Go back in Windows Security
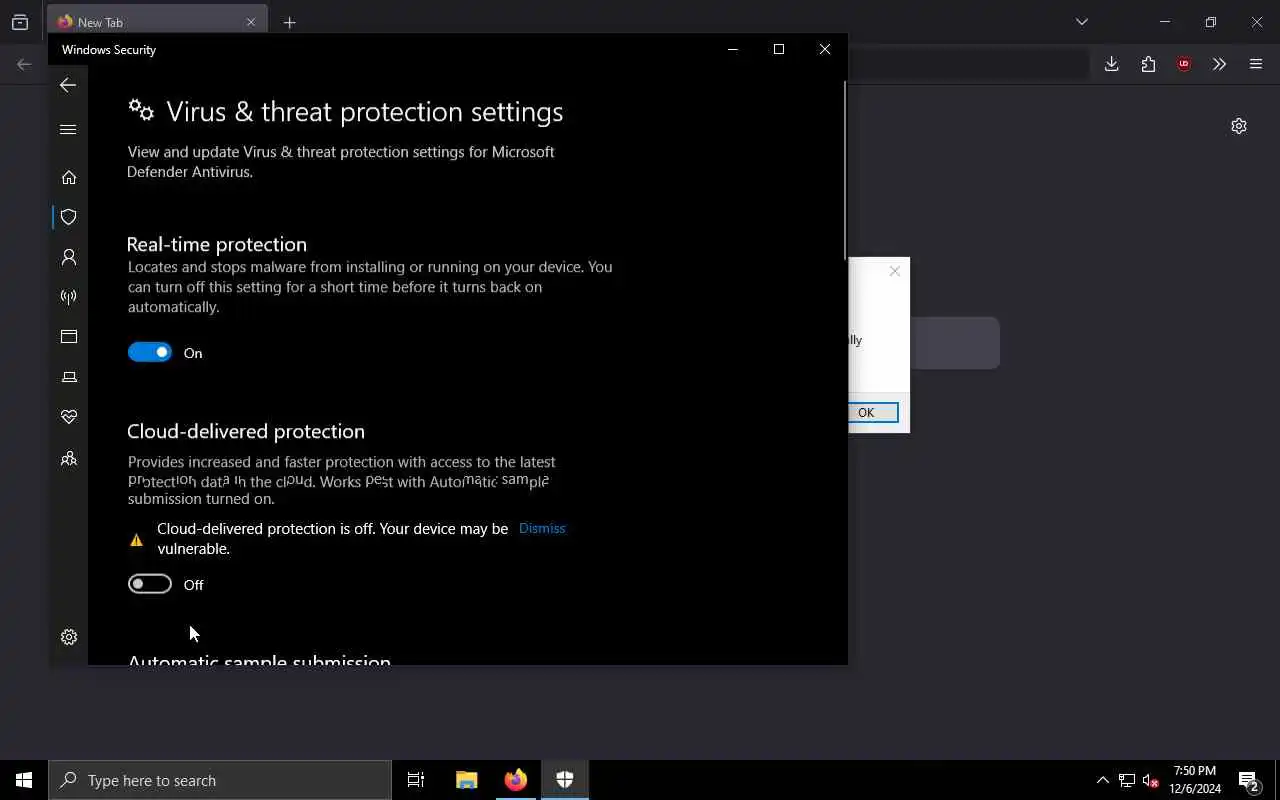 68,85
